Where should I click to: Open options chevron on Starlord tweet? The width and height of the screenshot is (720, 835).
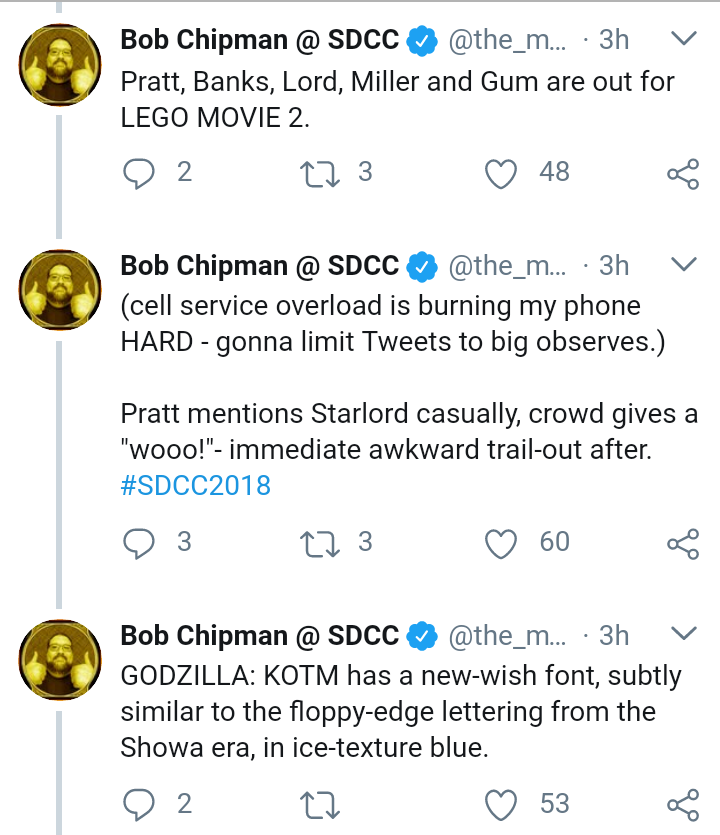click(684, 264)
